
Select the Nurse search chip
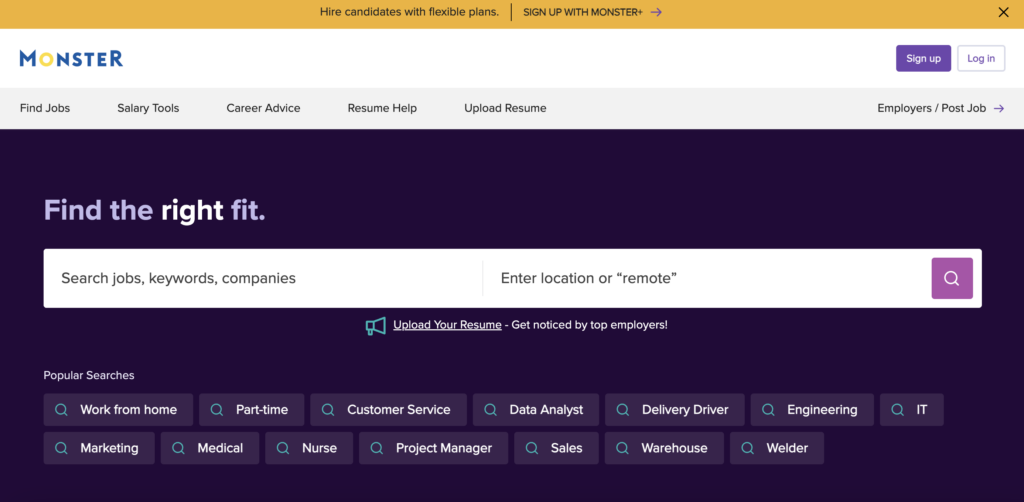[x=309, y=448]
